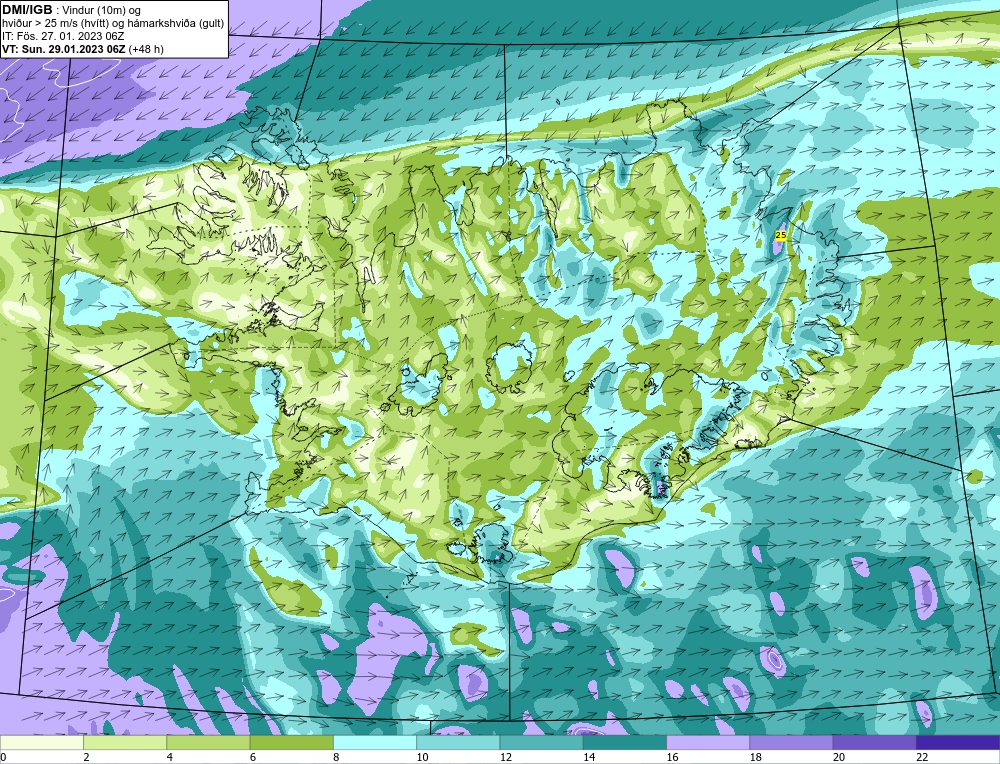This screenshot has width=1000, height=764.
Task: Click the 4-6 m/s green legend swatch
Action: (209, 742)
